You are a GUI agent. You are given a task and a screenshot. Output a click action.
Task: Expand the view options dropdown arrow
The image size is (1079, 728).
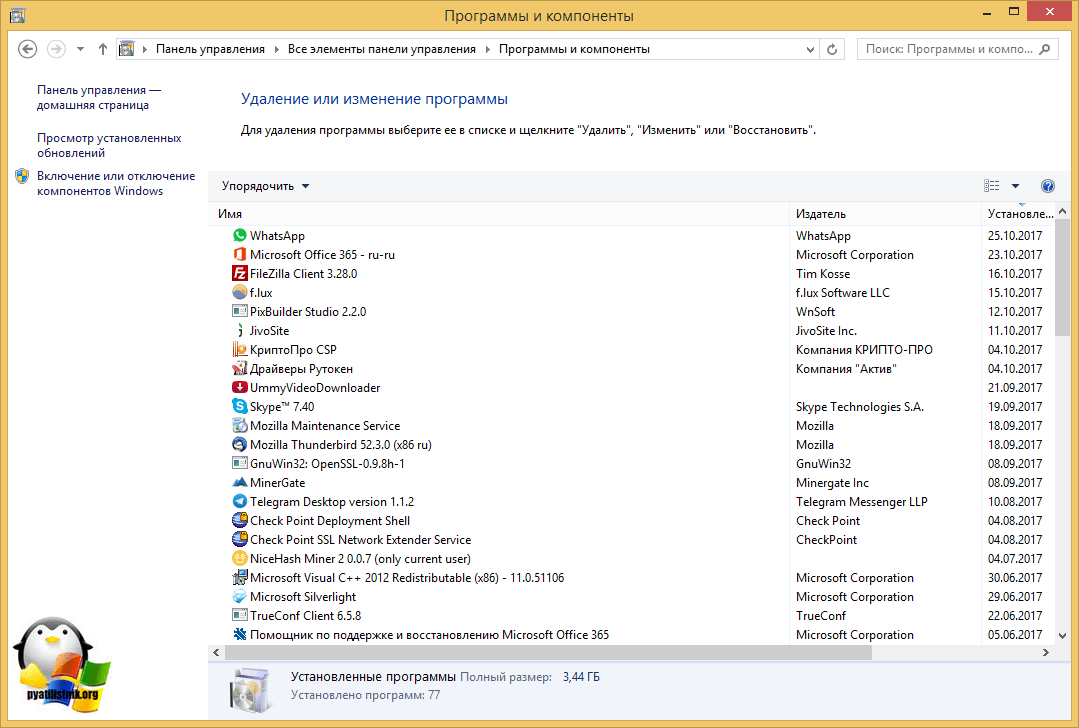(1015, 186)
